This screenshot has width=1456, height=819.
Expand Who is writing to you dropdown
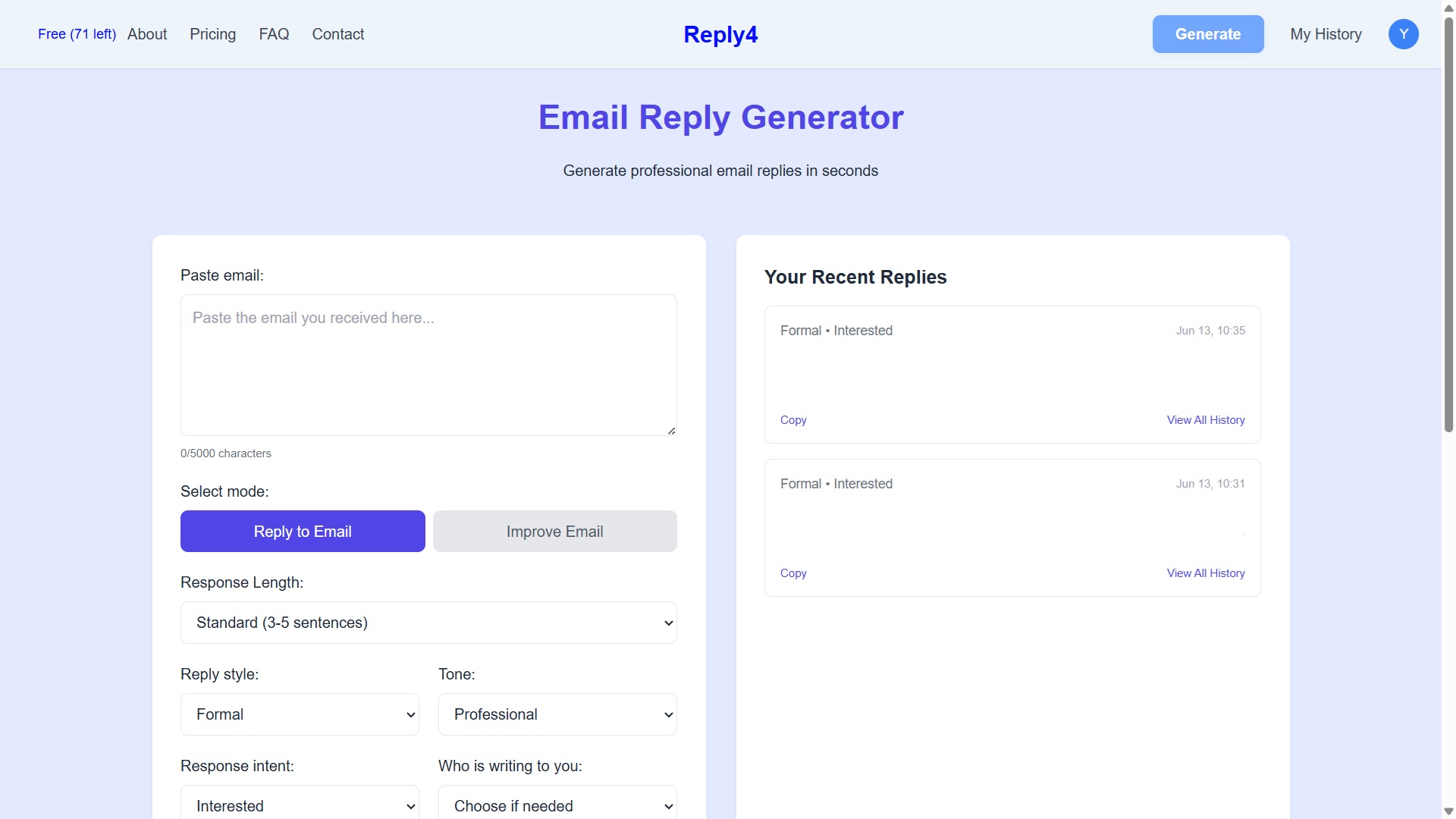(x=557, y=805)
